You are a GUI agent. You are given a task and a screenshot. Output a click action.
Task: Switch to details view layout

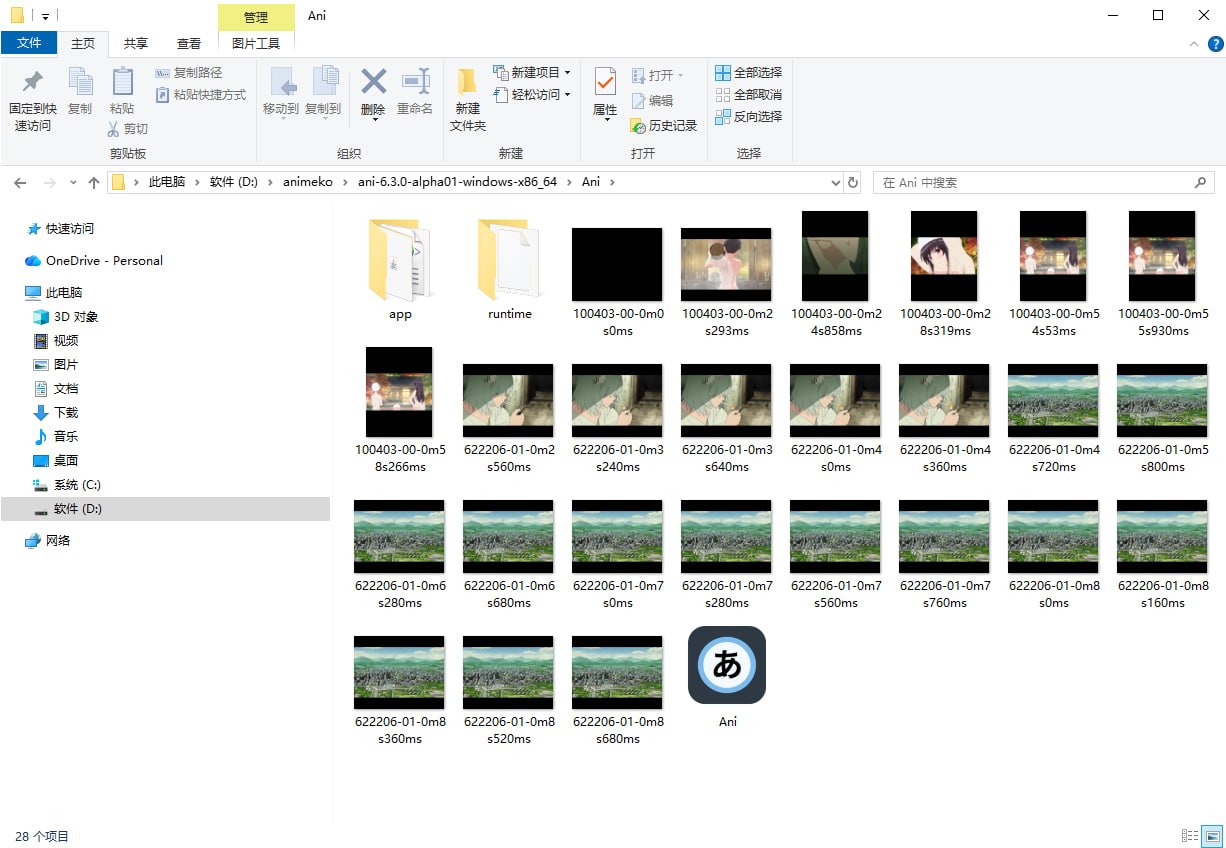[x=1190, y=836]
